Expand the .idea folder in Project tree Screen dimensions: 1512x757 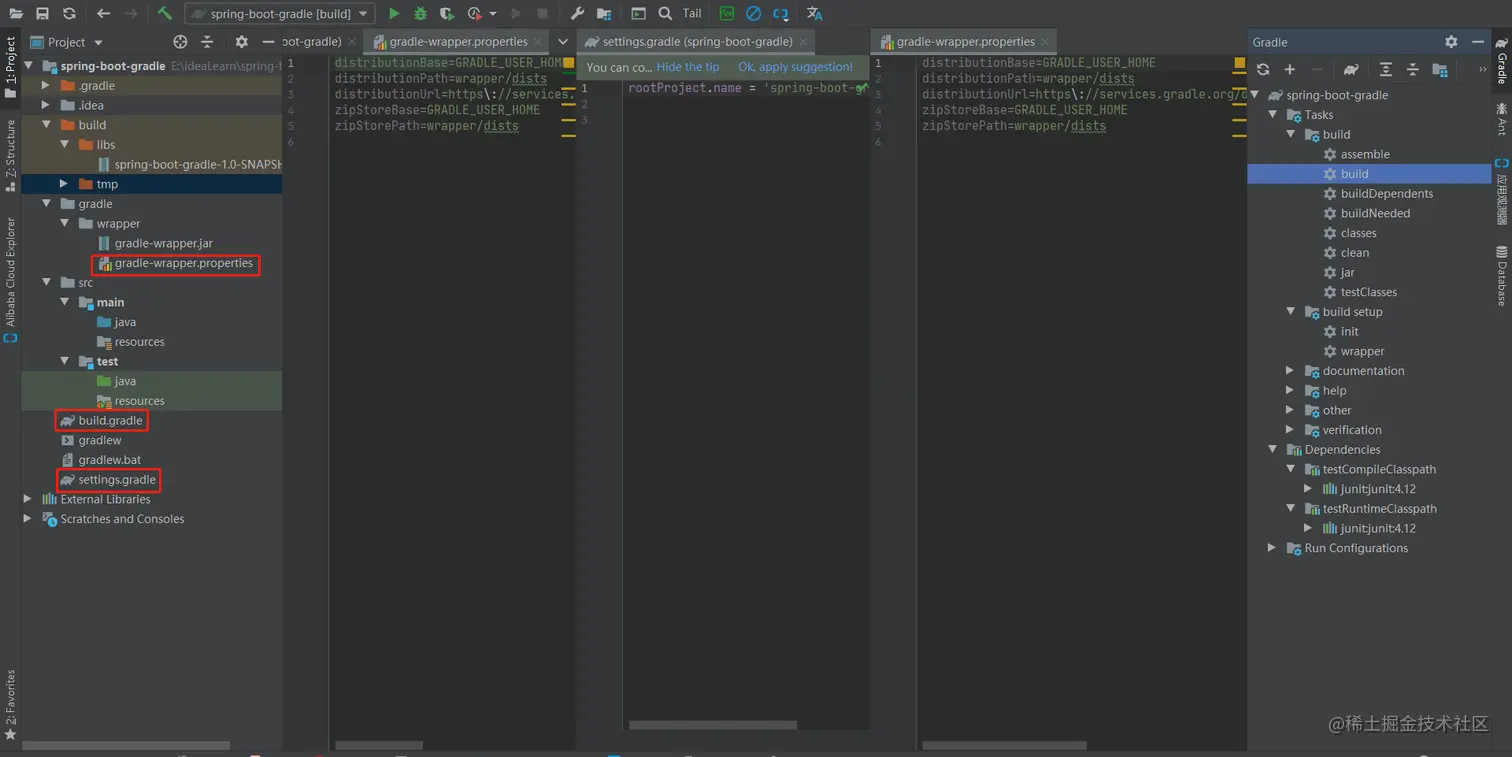(46, 105)
